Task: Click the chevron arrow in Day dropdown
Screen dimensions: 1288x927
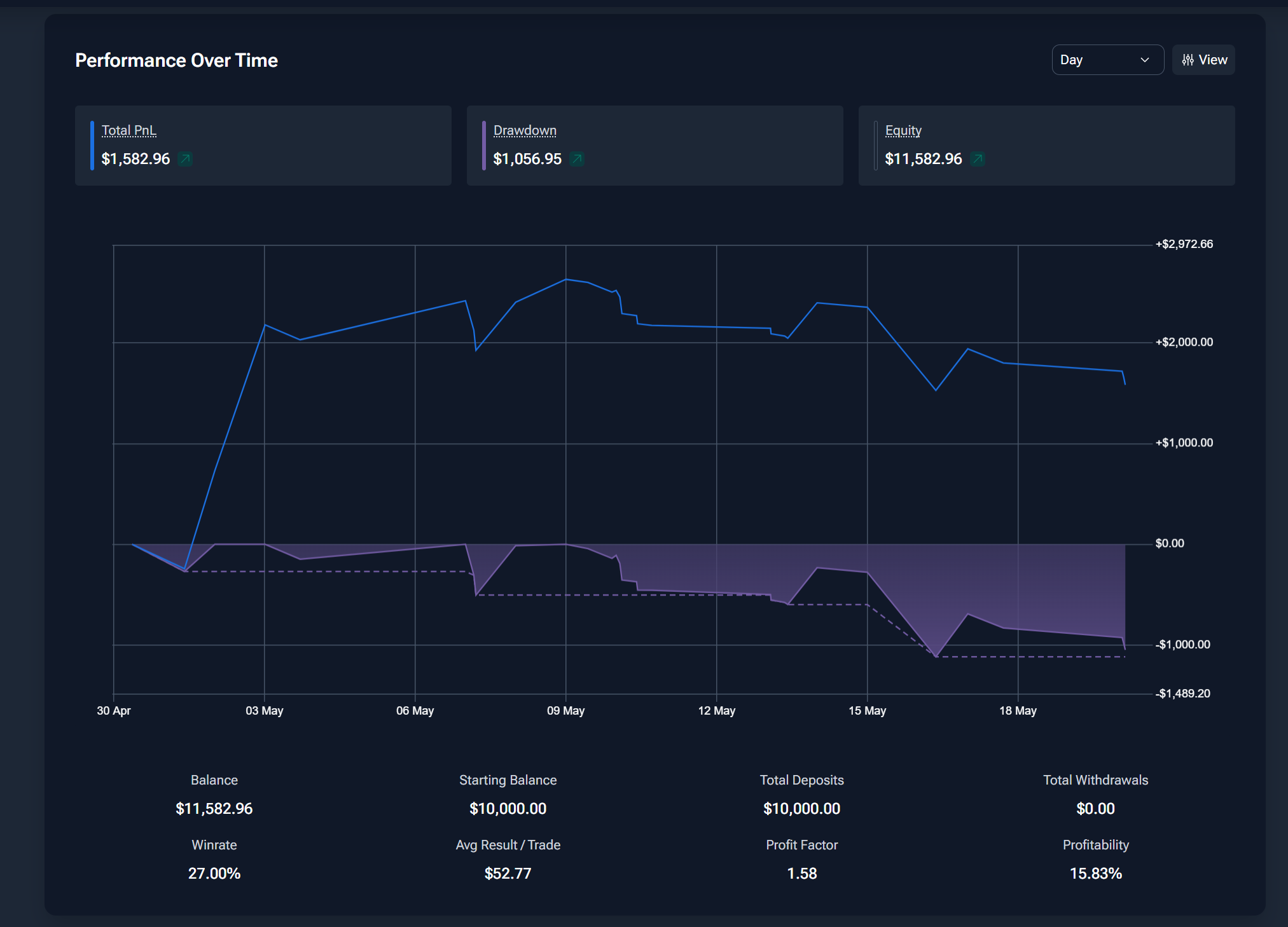Action: point(1145,60)
